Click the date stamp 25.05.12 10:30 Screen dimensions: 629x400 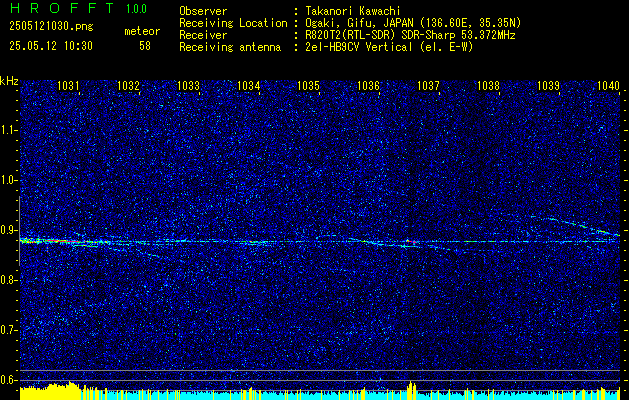click(x=51, y=46)
